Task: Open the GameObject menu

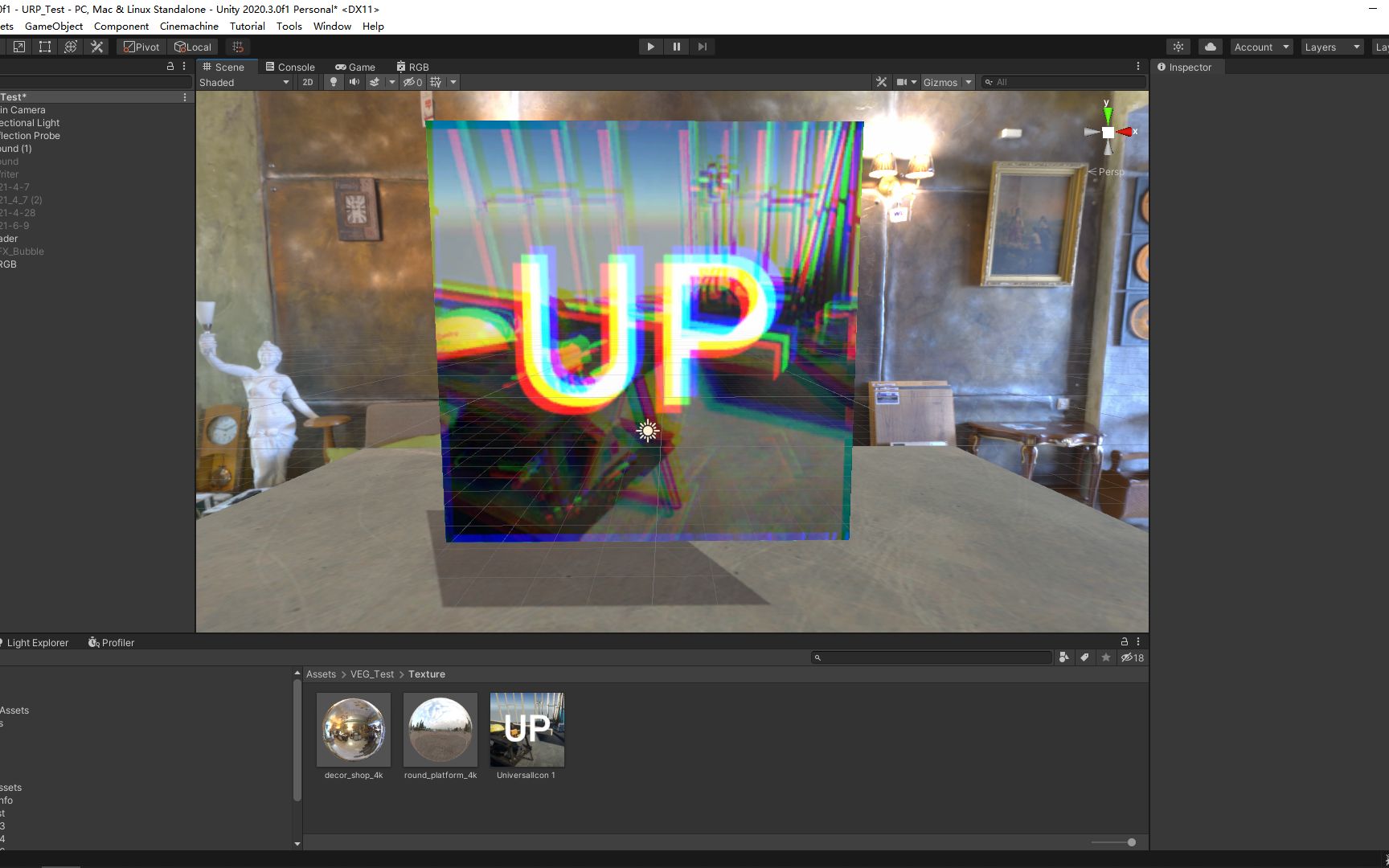Action: coord(53,26)
